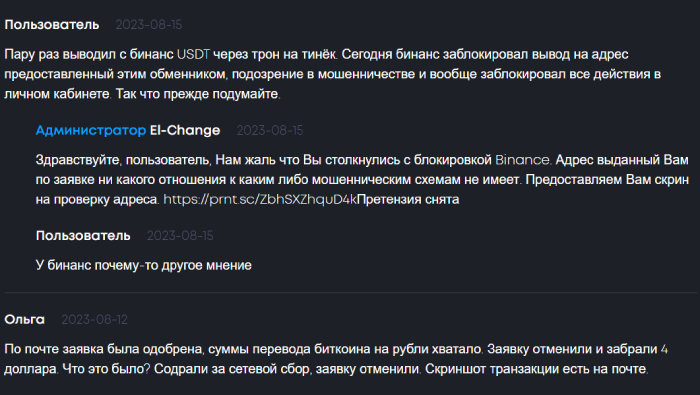The height and width of the screenshot is (395, 700).
Task: Click the date beside Администратор El-Change
Action: [x=270, y=130]
